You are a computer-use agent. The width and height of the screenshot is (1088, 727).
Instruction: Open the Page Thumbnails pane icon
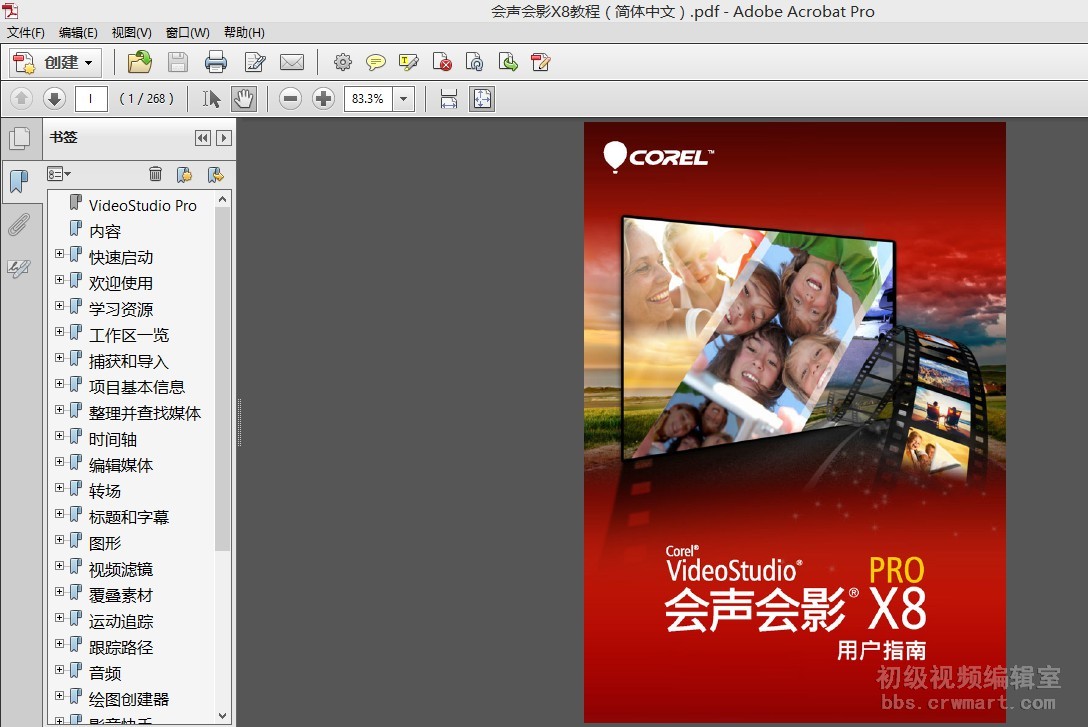pos(19,138)
